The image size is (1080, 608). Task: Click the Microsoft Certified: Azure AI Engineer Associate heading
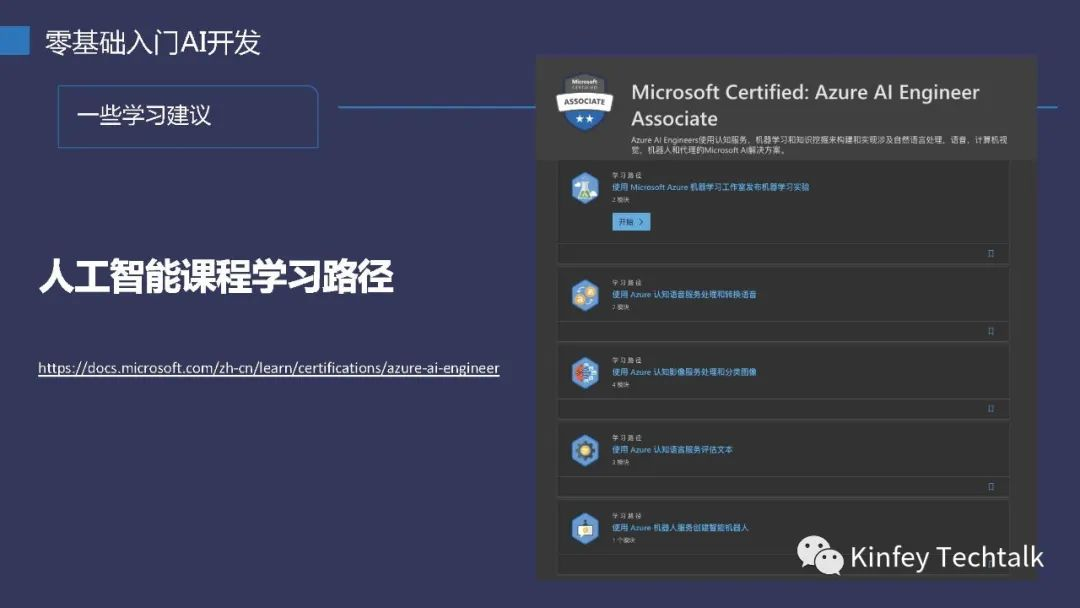coord(805,105)
